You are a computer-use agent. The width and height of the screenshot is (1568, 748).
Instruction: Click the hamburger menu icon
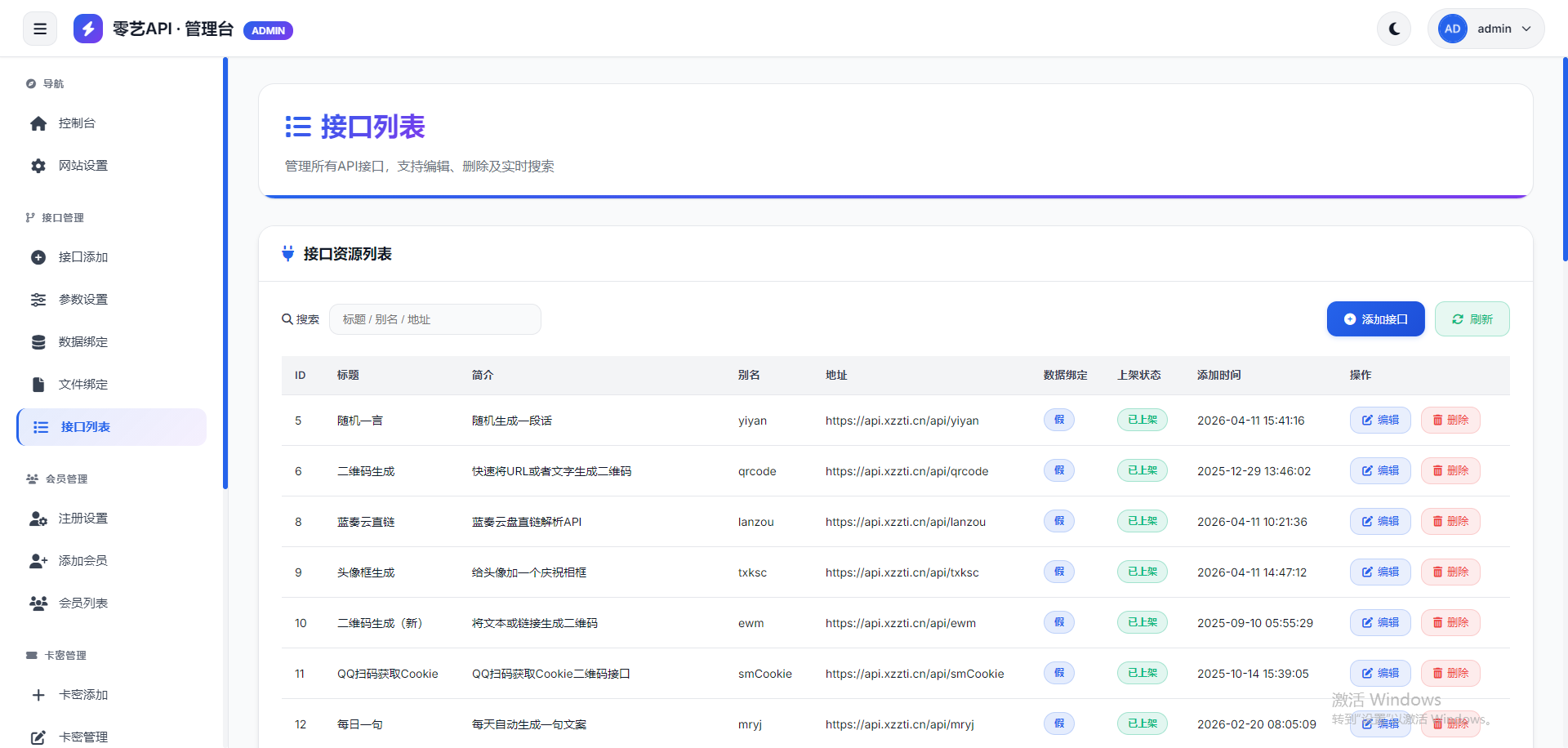(x=40, y=29)
